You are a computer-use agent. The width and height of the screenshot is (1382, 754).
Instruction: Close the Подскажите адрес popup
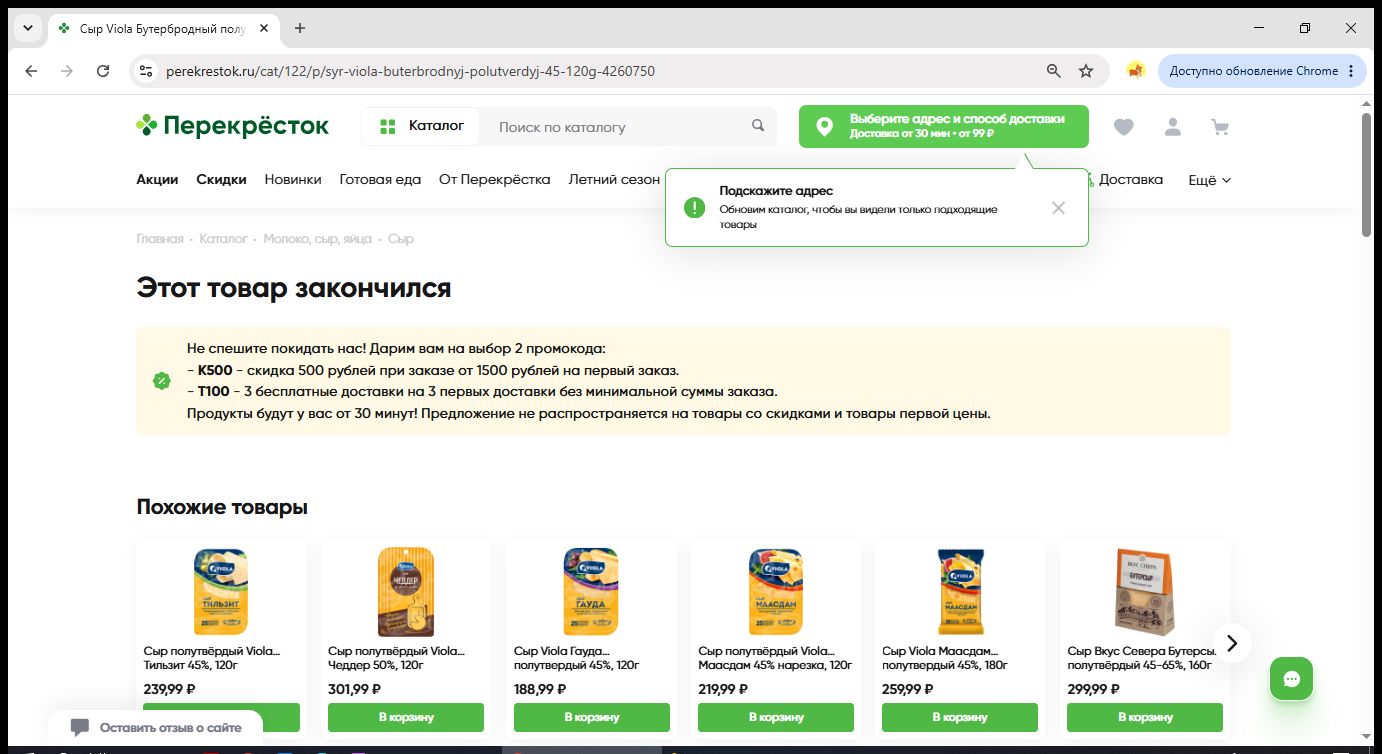tap(1059, 208)
